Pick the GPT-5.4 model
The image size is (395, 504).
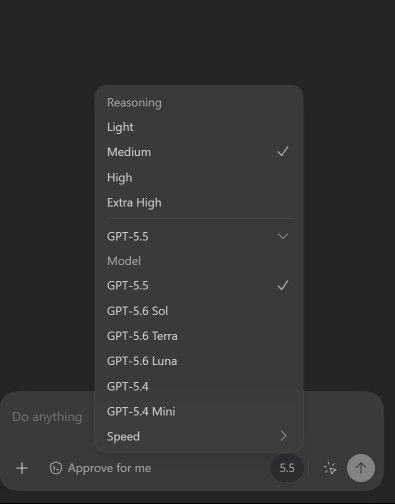(x=199, y=386)
